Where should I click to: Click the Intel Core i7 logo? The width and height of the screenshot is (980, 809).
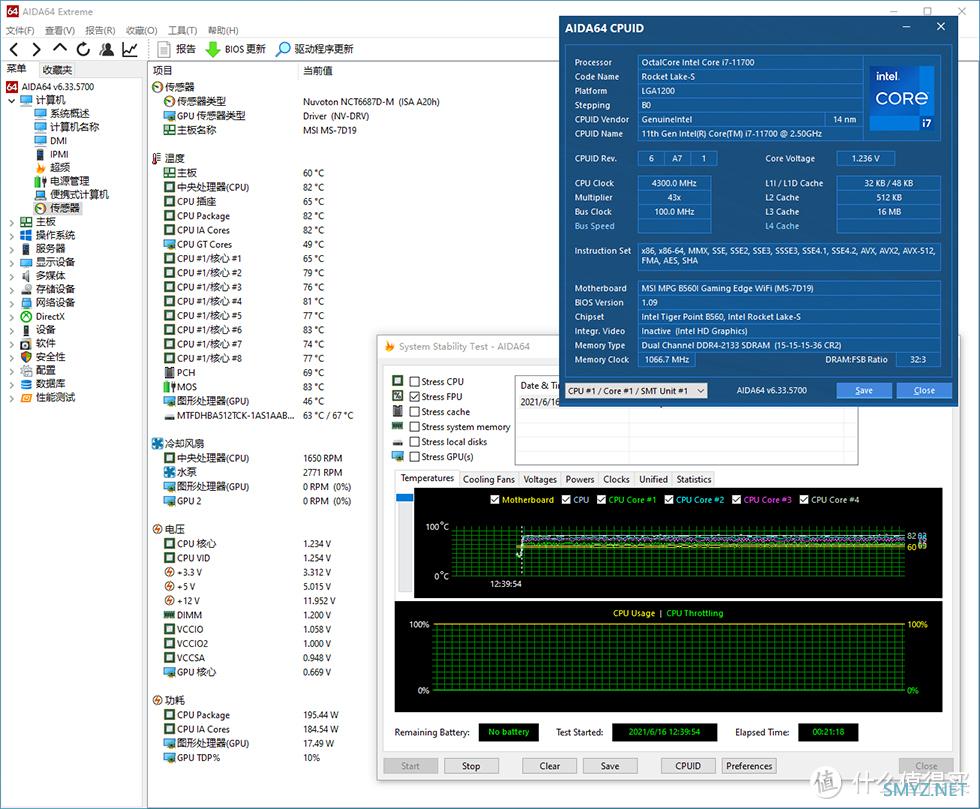tap(902, 98)
